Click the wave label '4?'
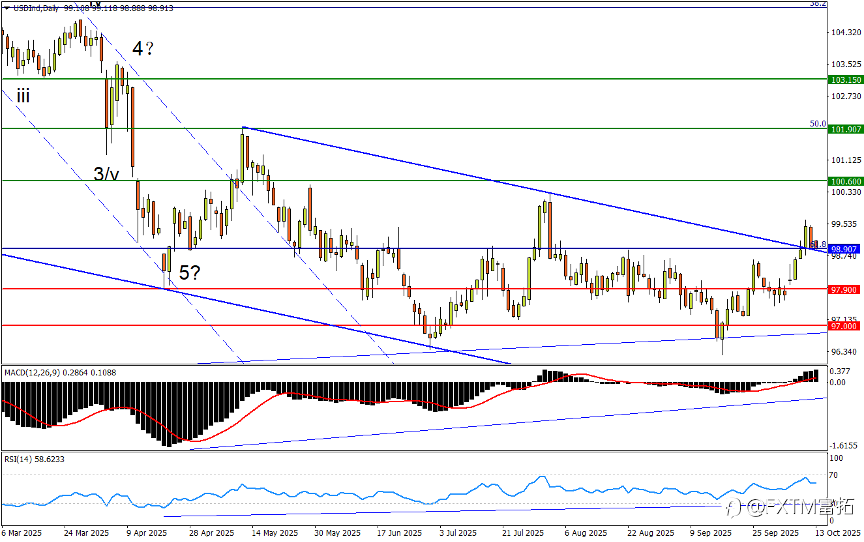This screenshot has width=864, height=542. [143, 48]
